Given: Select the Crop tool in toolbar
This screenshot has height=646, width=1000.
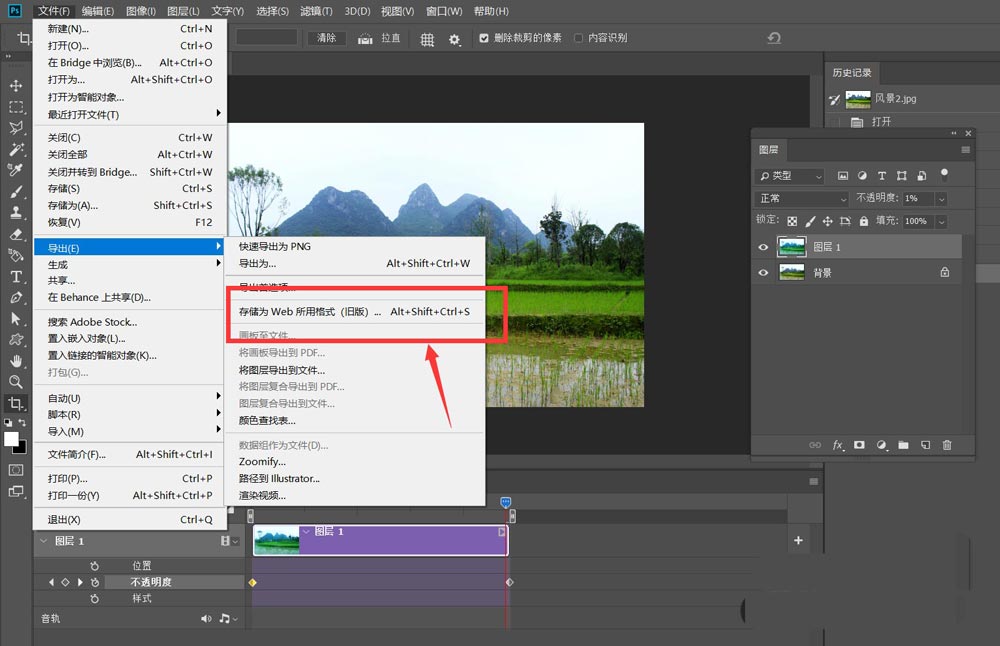Looking at the screenshot, I should point(16,403).
